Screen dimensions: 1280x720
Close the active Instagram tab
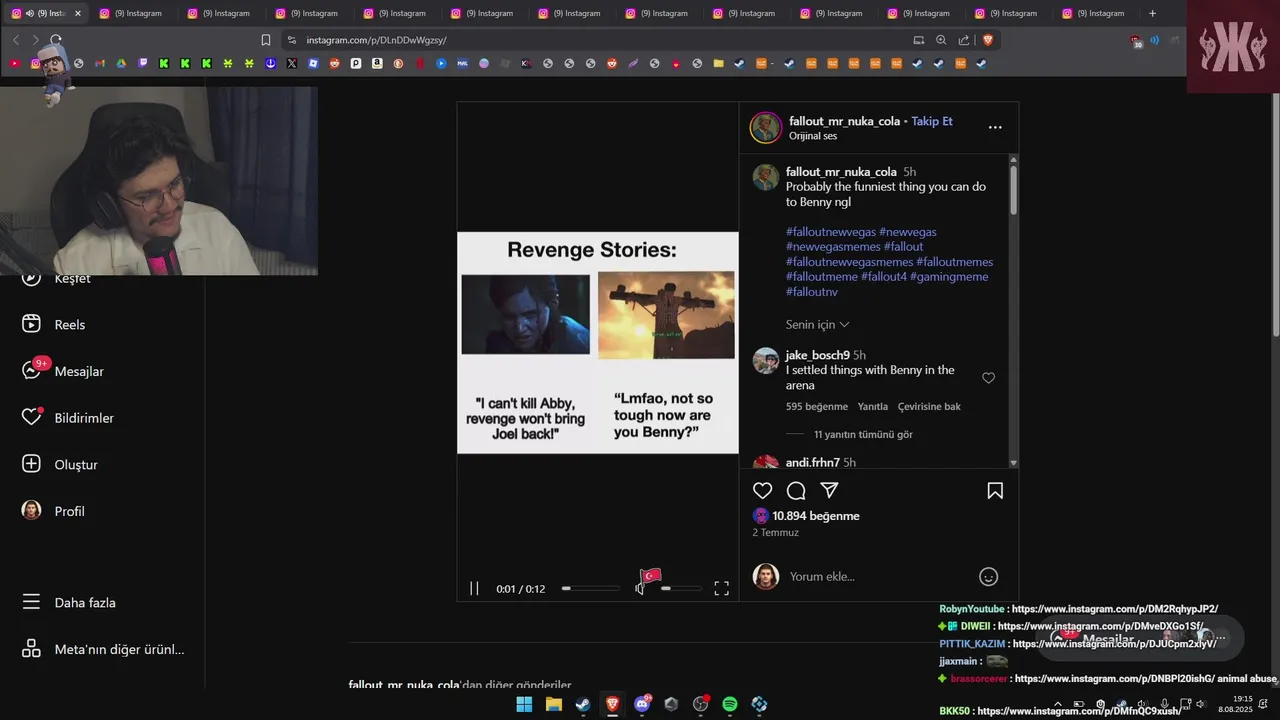pyautogui.click(x=78, y=13)
